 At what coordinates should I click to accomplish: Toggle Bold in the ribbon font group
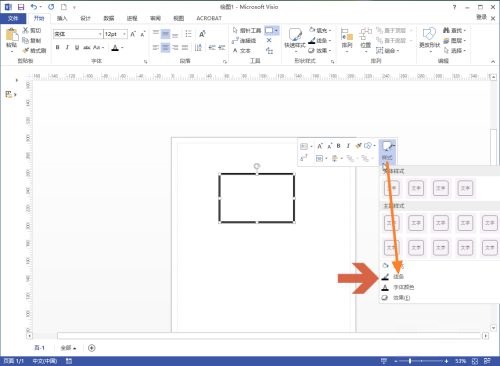pos(58,48)
